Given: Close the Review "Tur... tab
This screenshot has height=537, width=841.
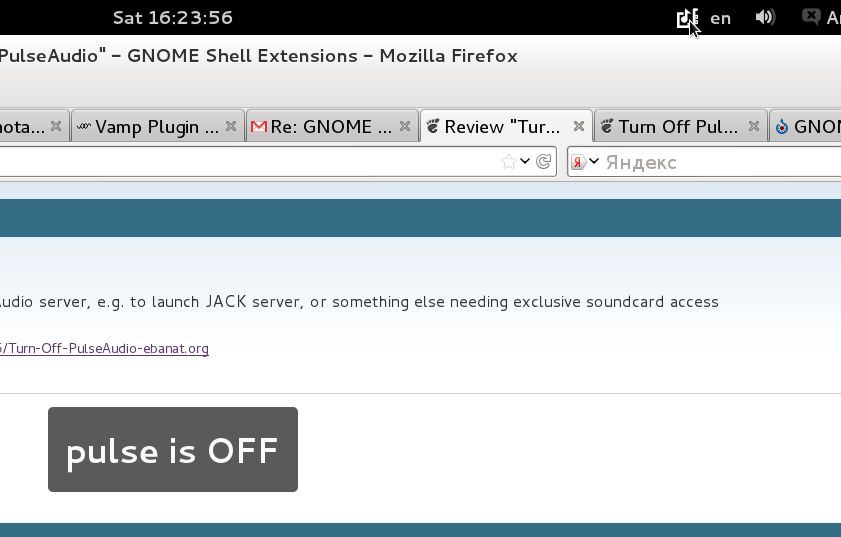Looking at the screenshot, I should click(x=579, y=126).
